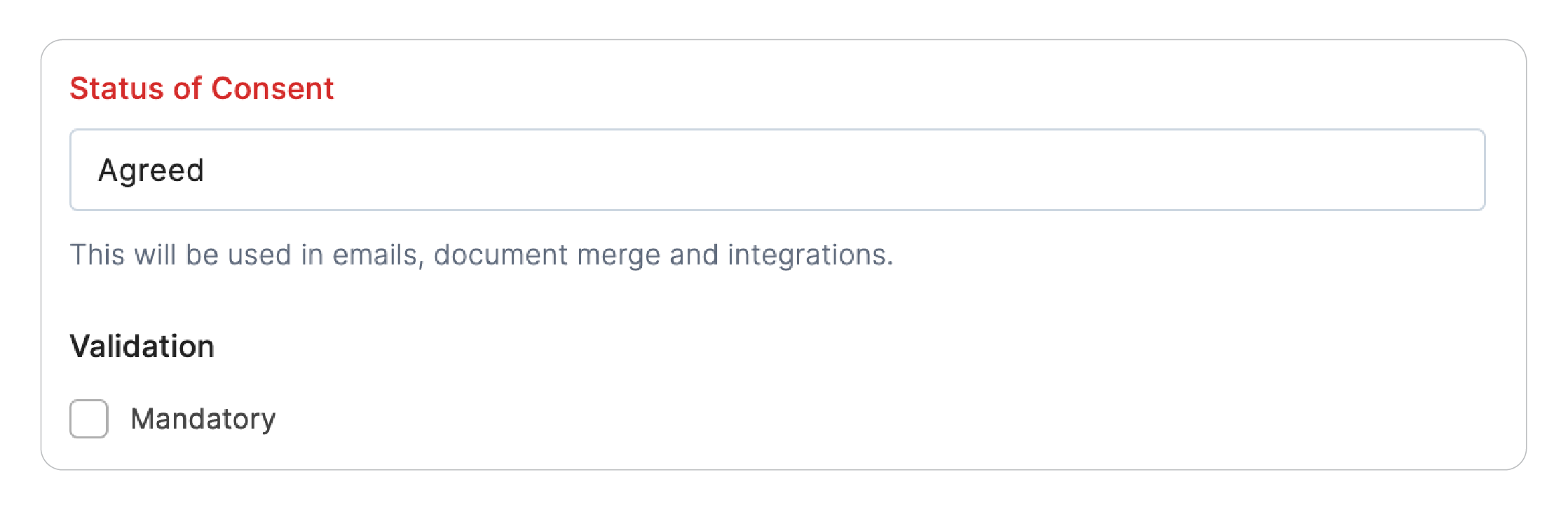Click the word used in helper text

pyautogui.click(x=259, y=255)
